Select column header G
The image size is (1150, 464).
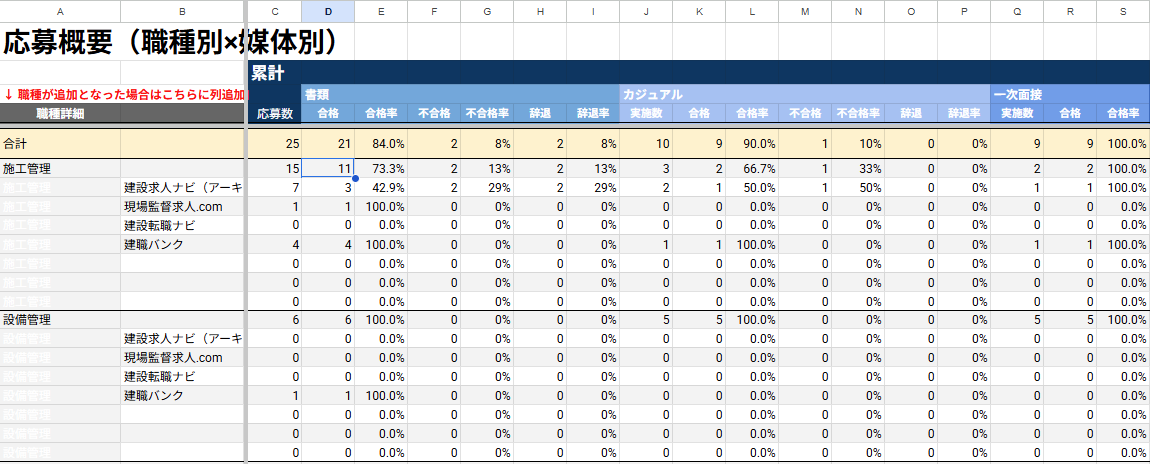coord(487,10)
